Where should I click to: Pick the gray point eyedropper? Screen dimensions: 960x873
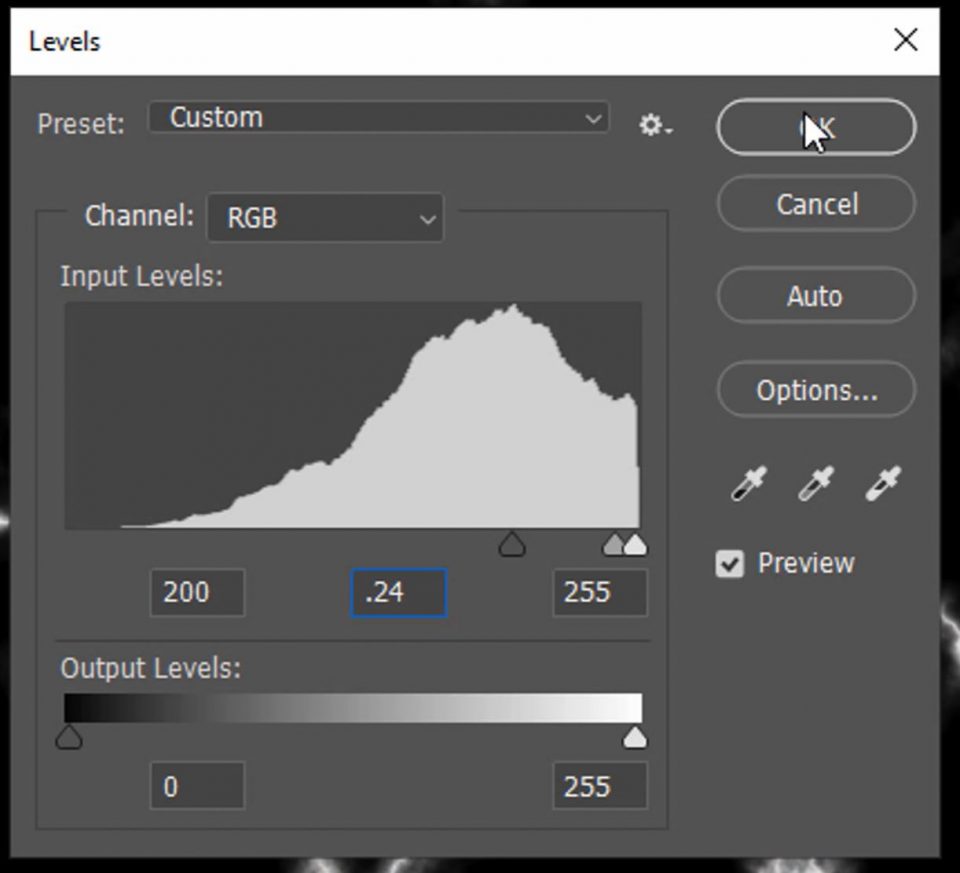[815, 484]
